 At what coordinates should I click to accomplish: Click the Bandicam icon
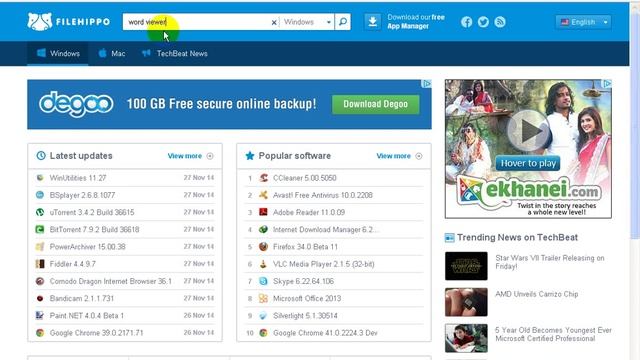[40, 298]
